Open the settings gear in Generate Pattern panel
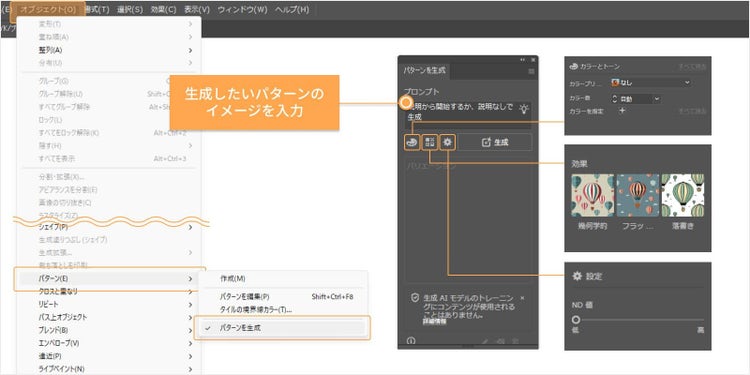This screenshot has height=375, width=750. (x=448, y=142)
